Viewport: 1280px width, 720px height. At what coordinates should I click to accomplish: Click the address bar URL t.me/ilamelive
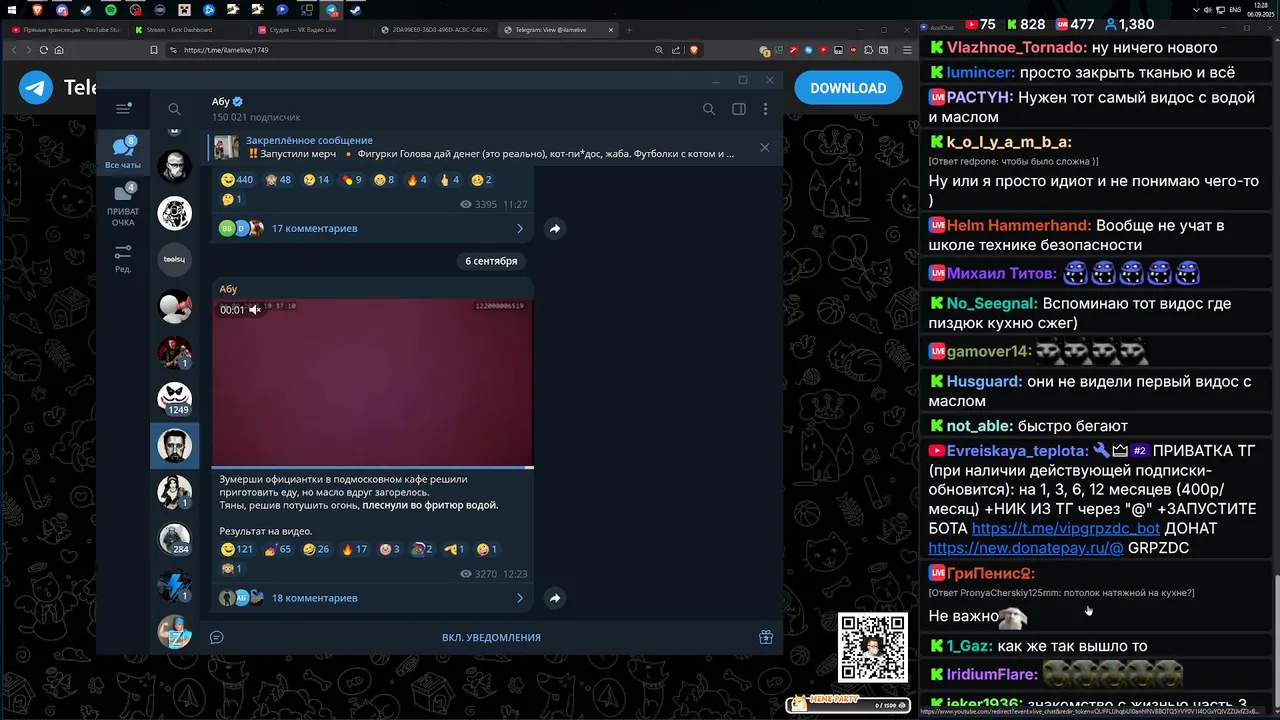click(226, 50)
